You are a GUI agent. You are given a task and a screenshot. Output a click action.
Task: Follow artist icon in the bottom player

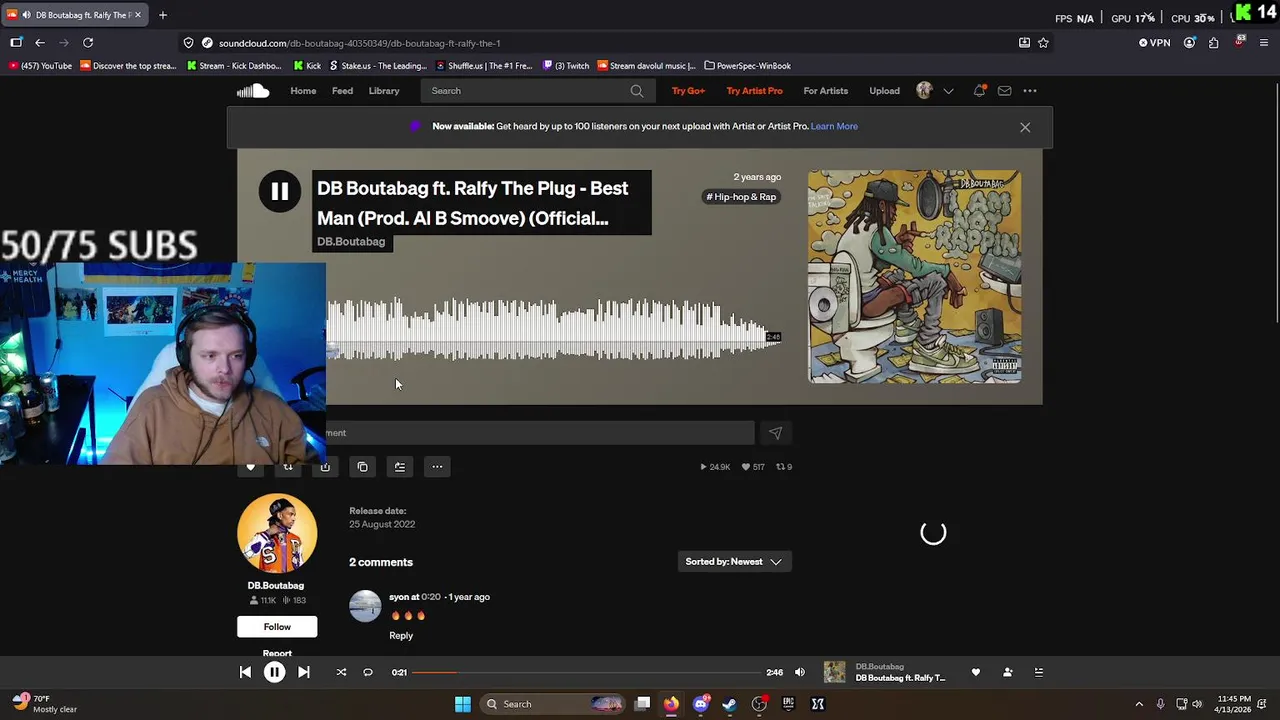pyautogui.click(x=1007, y=673)
